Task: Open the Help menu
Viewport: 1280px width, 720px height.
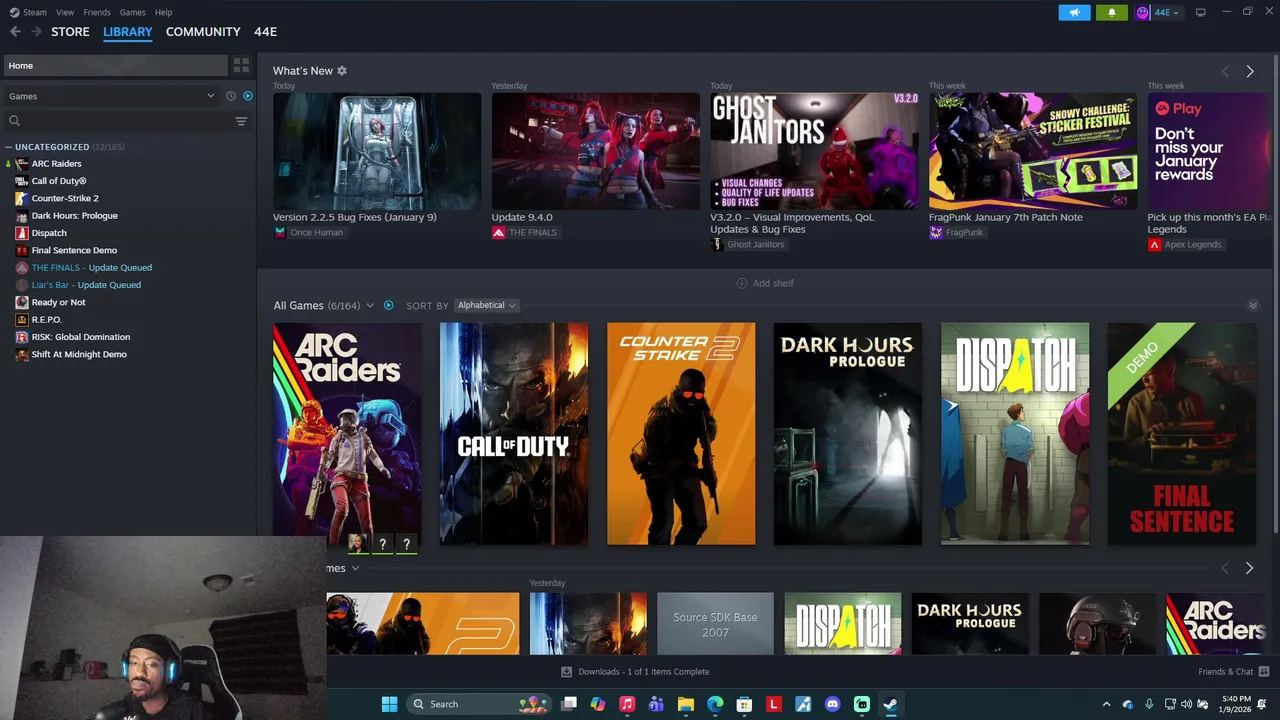Action: [163, 12]
